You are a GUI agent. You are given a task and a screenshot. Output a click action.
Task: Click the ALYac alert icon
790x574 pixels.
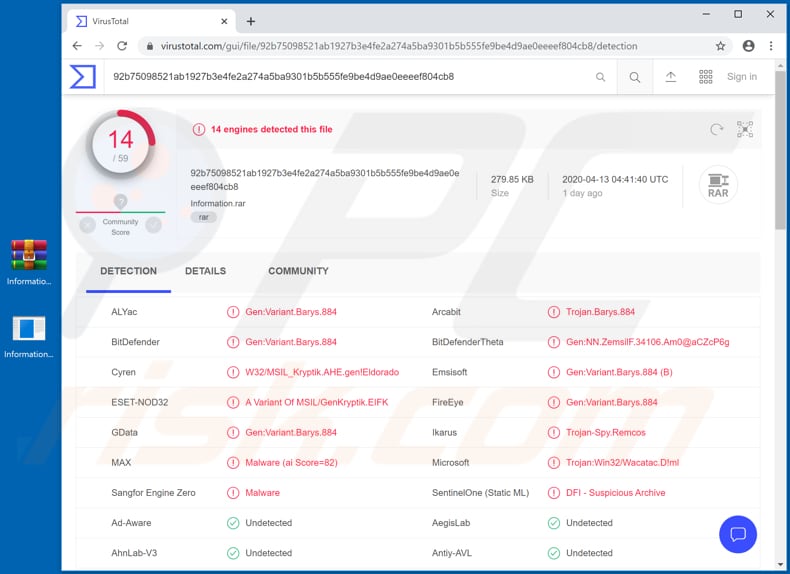point(233,312)
